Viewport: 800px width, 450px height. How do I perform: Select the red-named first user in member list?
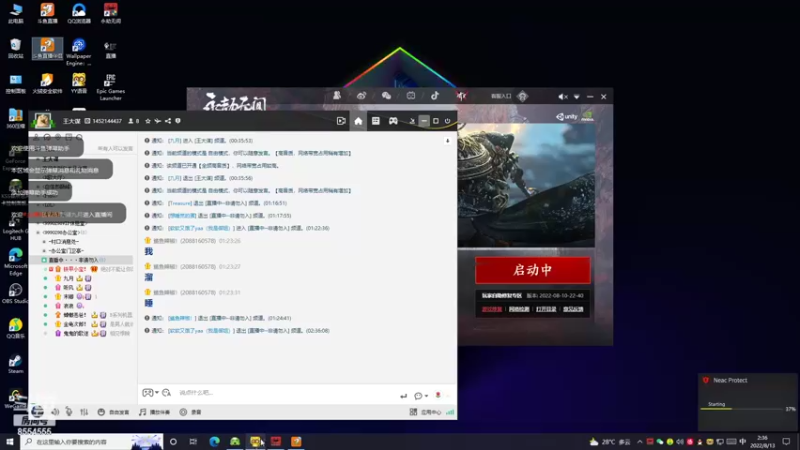(x=74, y=269)
